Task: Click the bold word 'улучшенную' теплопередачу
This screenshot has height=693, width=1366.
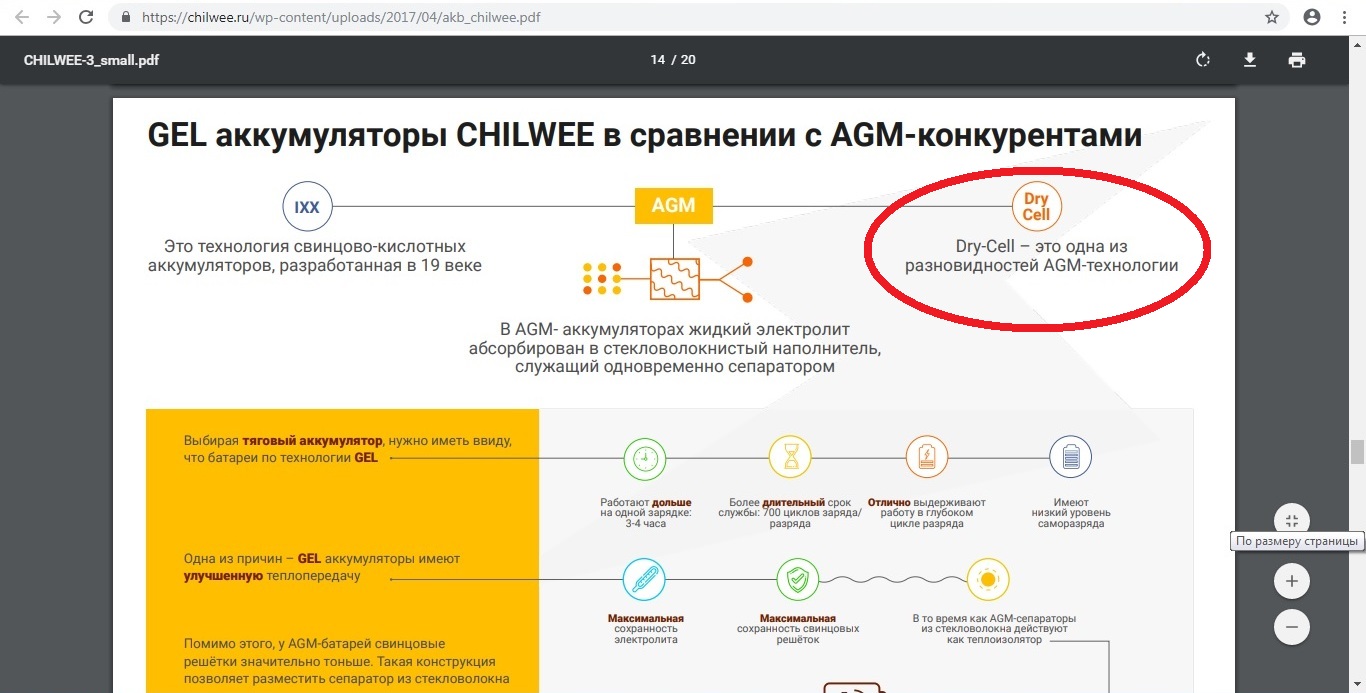Action: point(223,577)
